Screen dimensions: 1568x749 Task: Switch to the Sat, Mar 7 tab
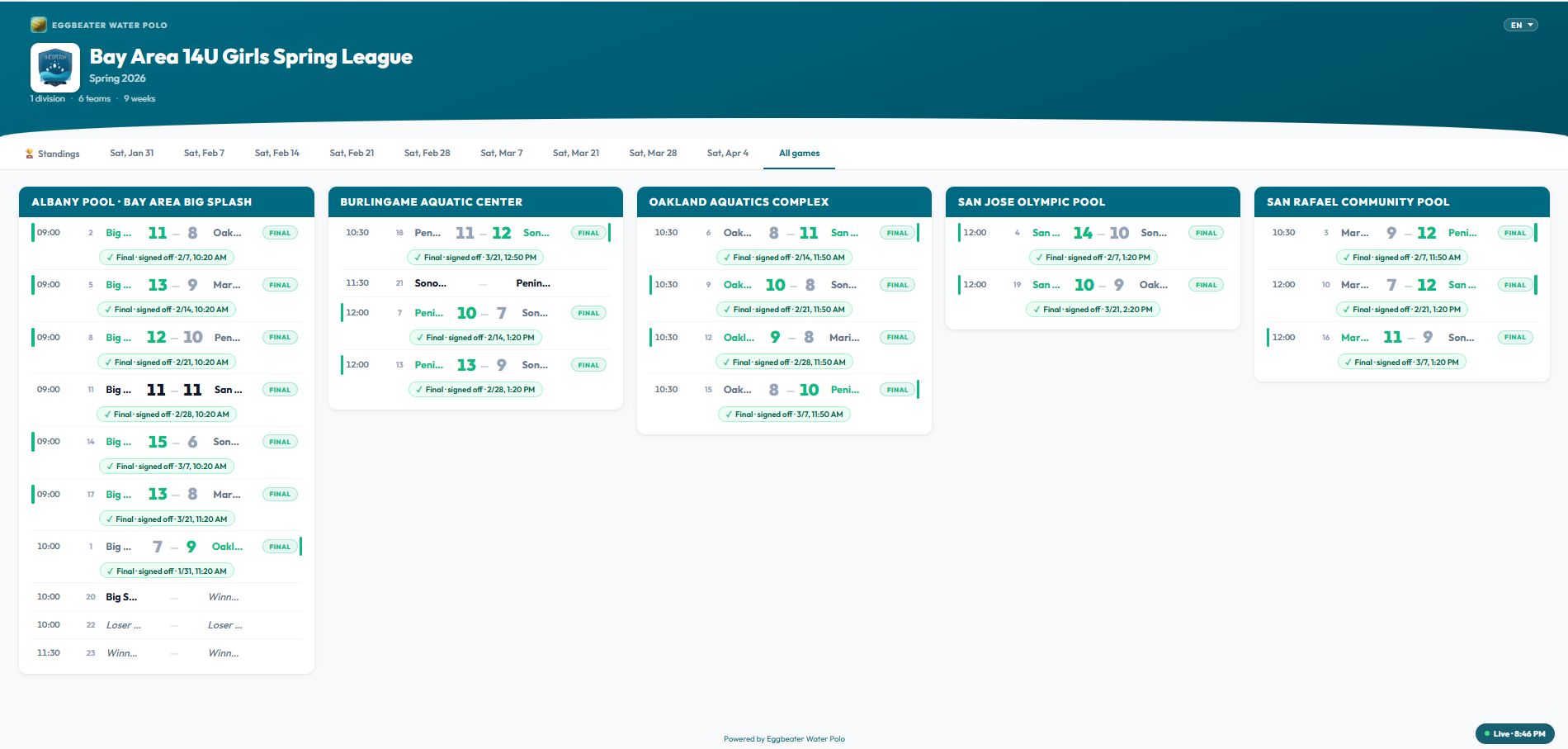[502, 154]
